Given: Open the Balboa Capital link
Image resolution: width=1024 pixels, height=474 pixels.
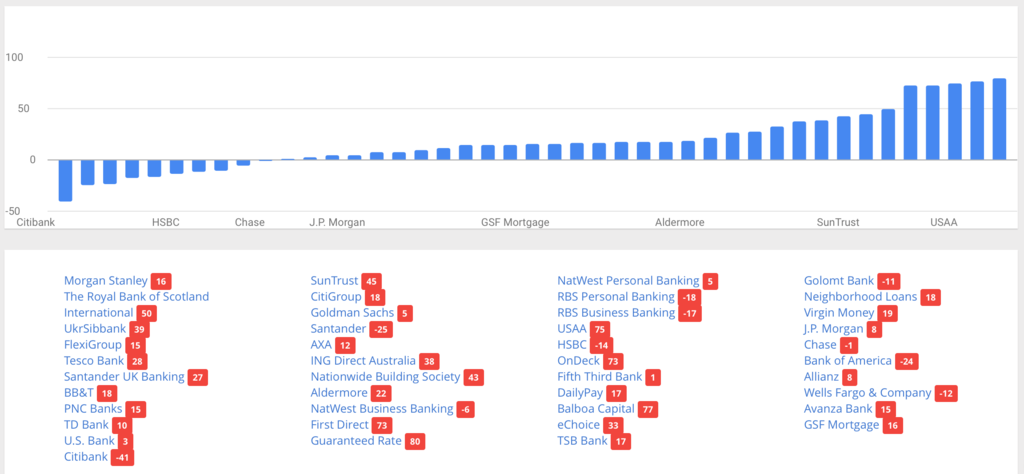Looking at the screenshot, I should pyautogui.click(x=596, y=409).
